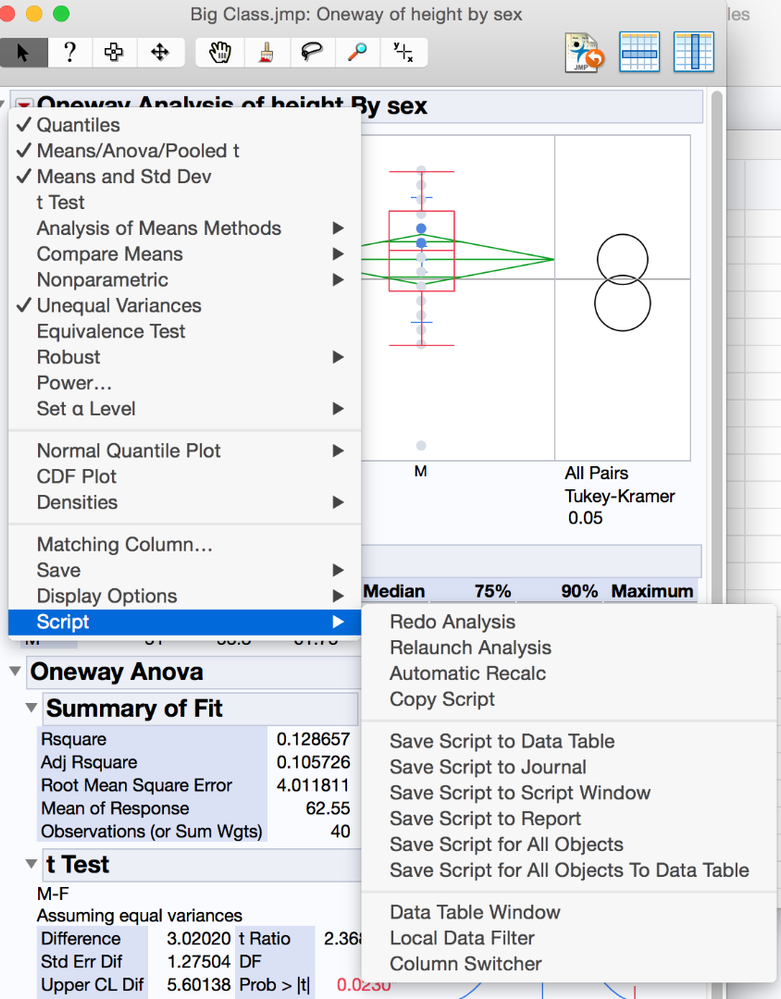Select the help question mark tool

pos(70,52)
